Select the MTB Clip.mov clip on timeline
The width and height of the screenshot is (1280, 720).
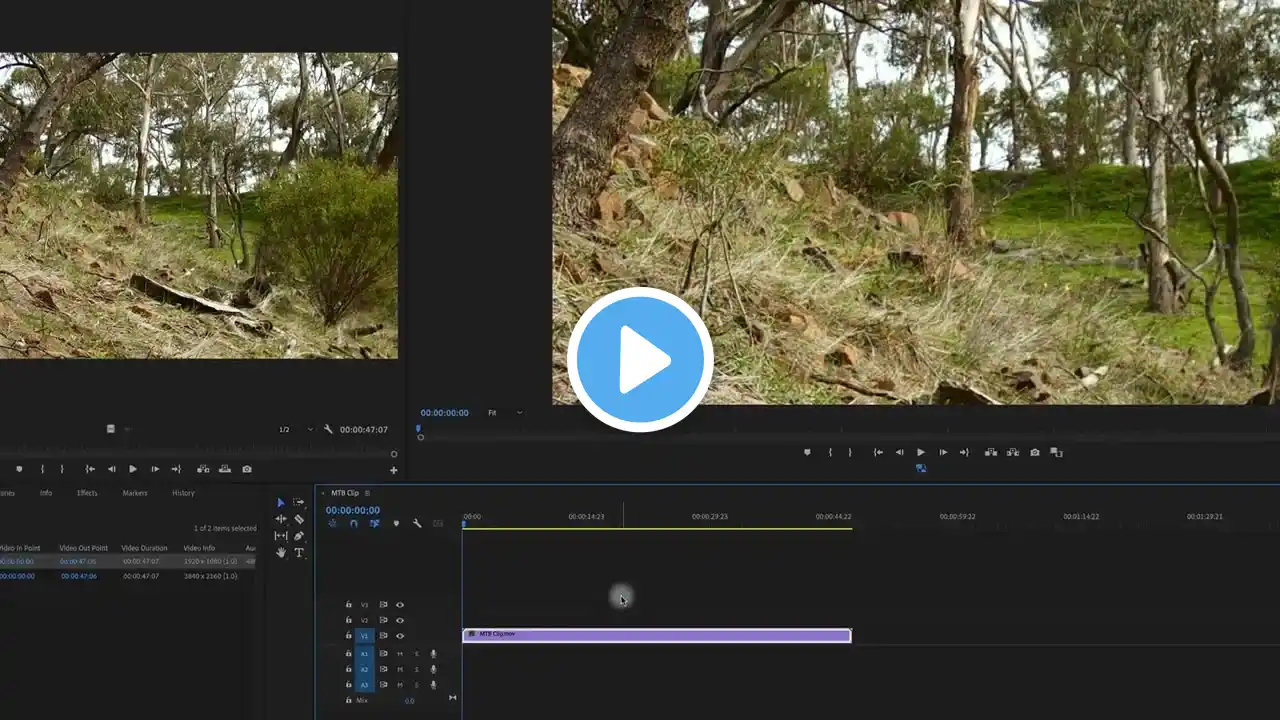[x=657, y=635]
